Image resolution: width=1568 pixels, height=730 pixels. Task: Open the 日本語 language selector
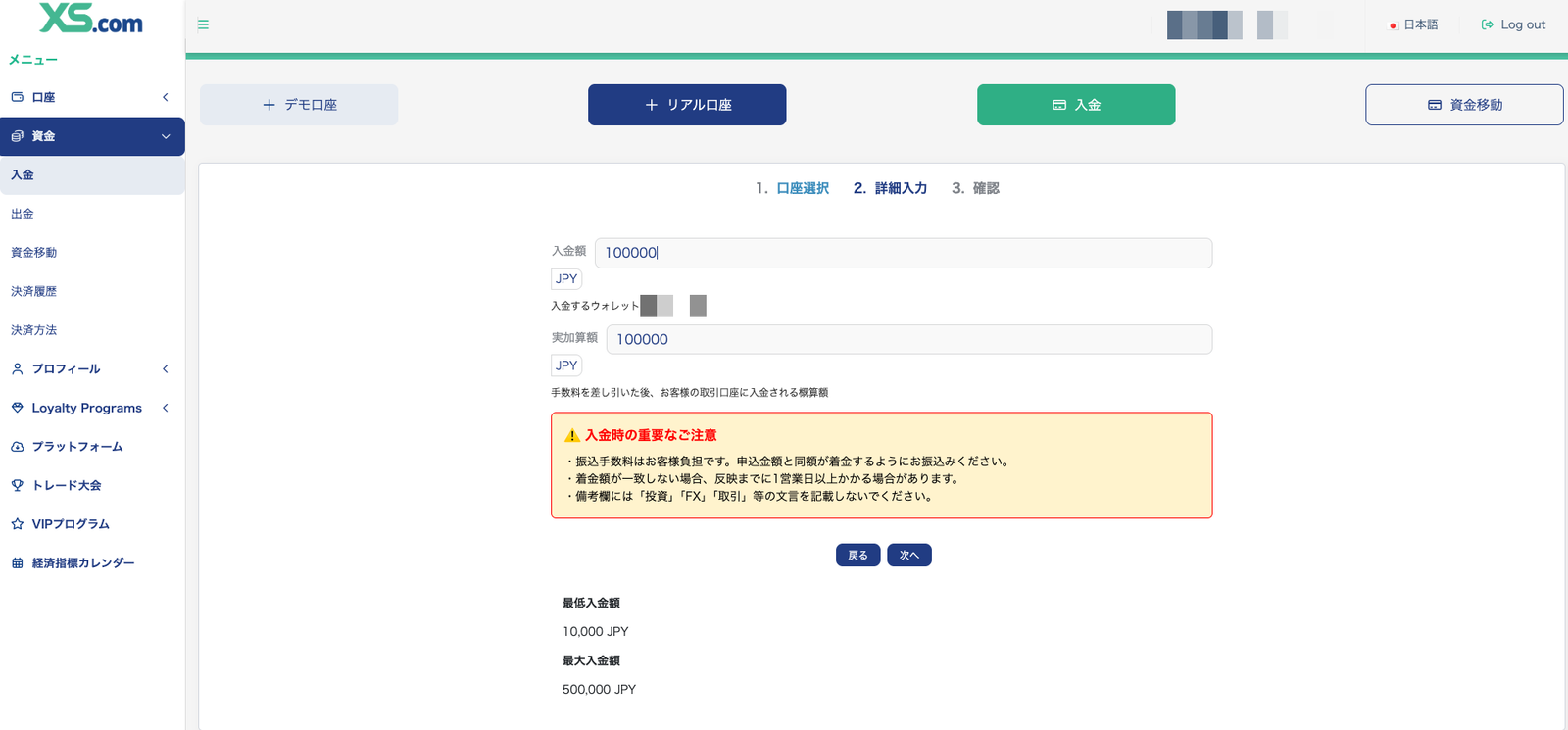(1413, 24)
